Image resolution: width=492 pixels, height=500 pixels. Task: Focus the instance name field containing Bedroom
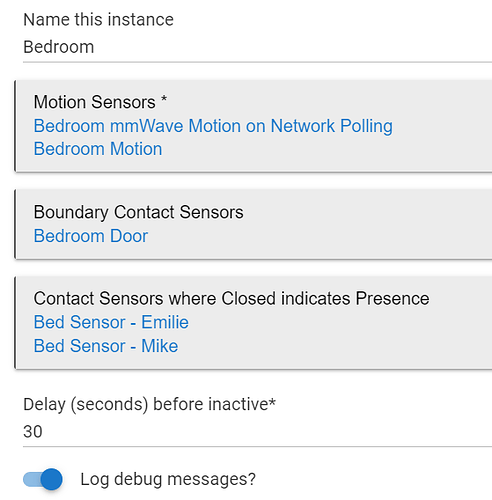click(x=257, y=47)
